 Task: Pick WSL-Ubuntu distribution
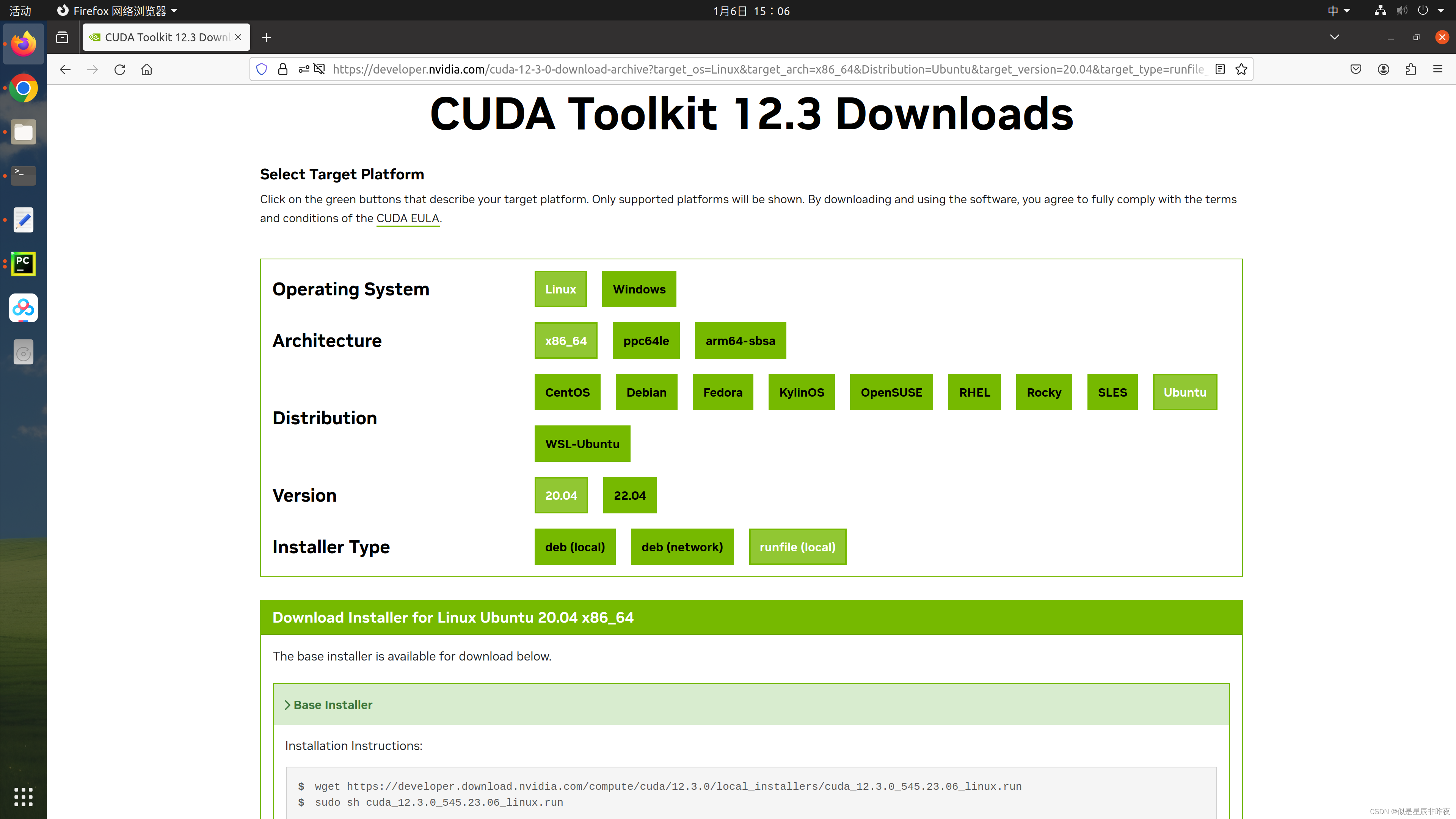(x=582, y=444)
